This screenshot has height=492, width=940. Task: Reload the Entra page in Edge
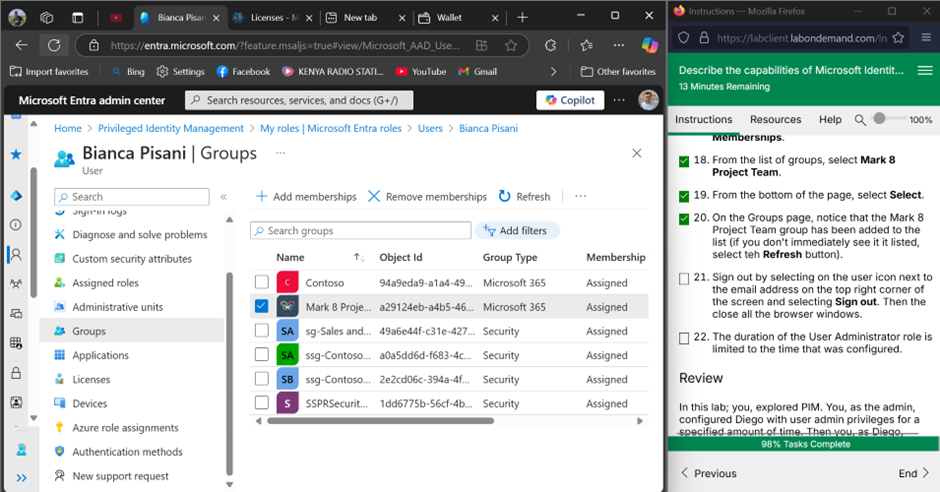(x=54, y=45)
